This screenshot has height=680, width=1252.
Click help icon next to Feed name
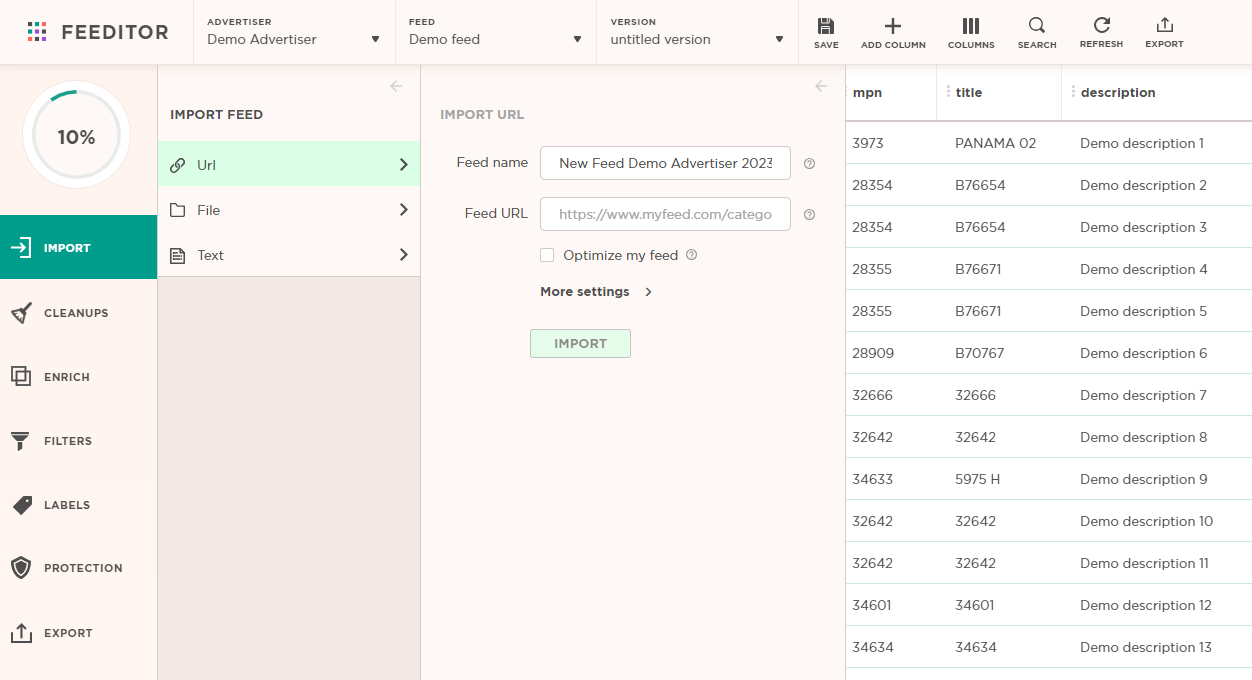pyautogui.click(x=810, y=163)
